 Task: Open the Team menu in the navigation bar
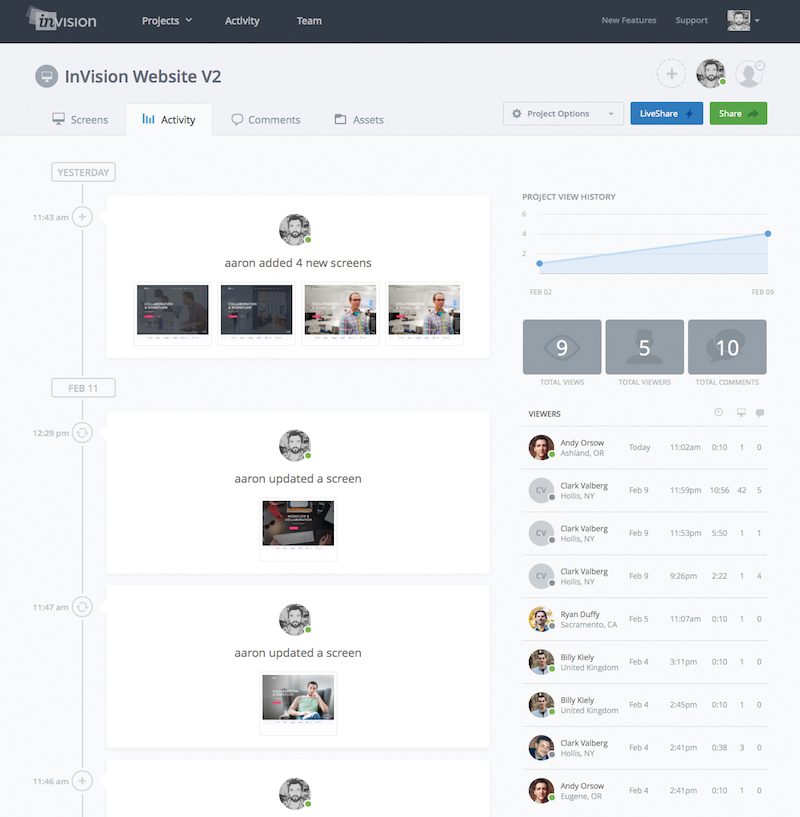pyautogui.click(x=309, y=20)
